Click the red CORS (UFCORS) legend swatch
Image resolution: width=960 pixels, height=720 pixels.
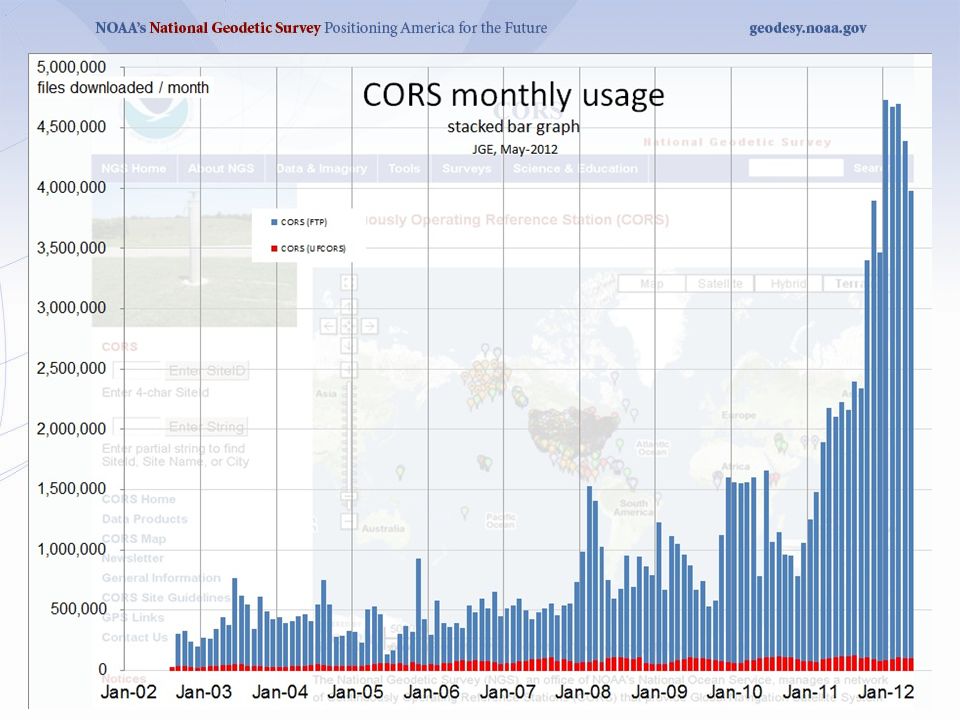point(274,249)
